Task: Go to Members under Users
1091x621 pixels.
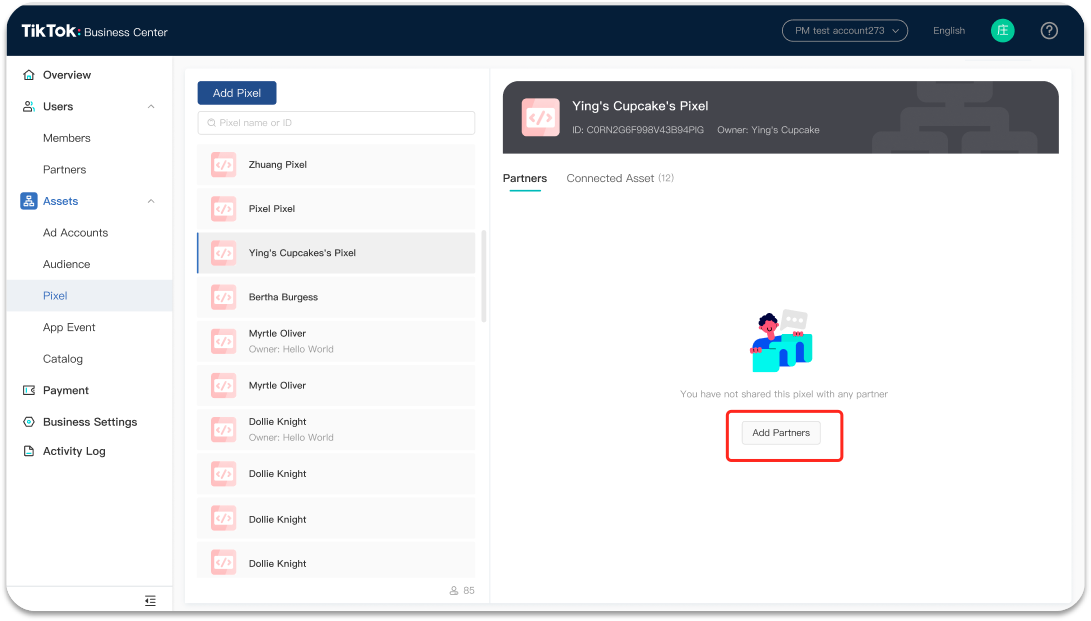Action: 67,138
